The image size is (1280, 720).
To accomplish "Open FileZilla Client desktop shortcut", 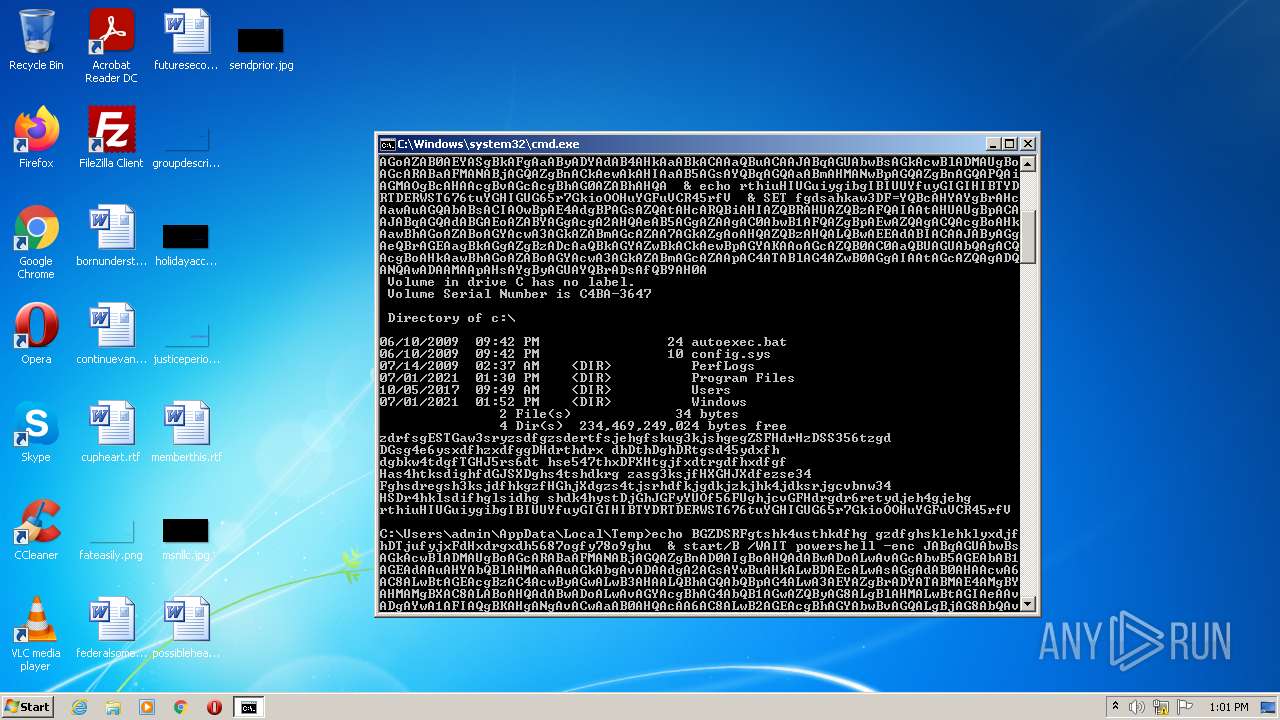I will pyautogui.click(x=111, y=139).
